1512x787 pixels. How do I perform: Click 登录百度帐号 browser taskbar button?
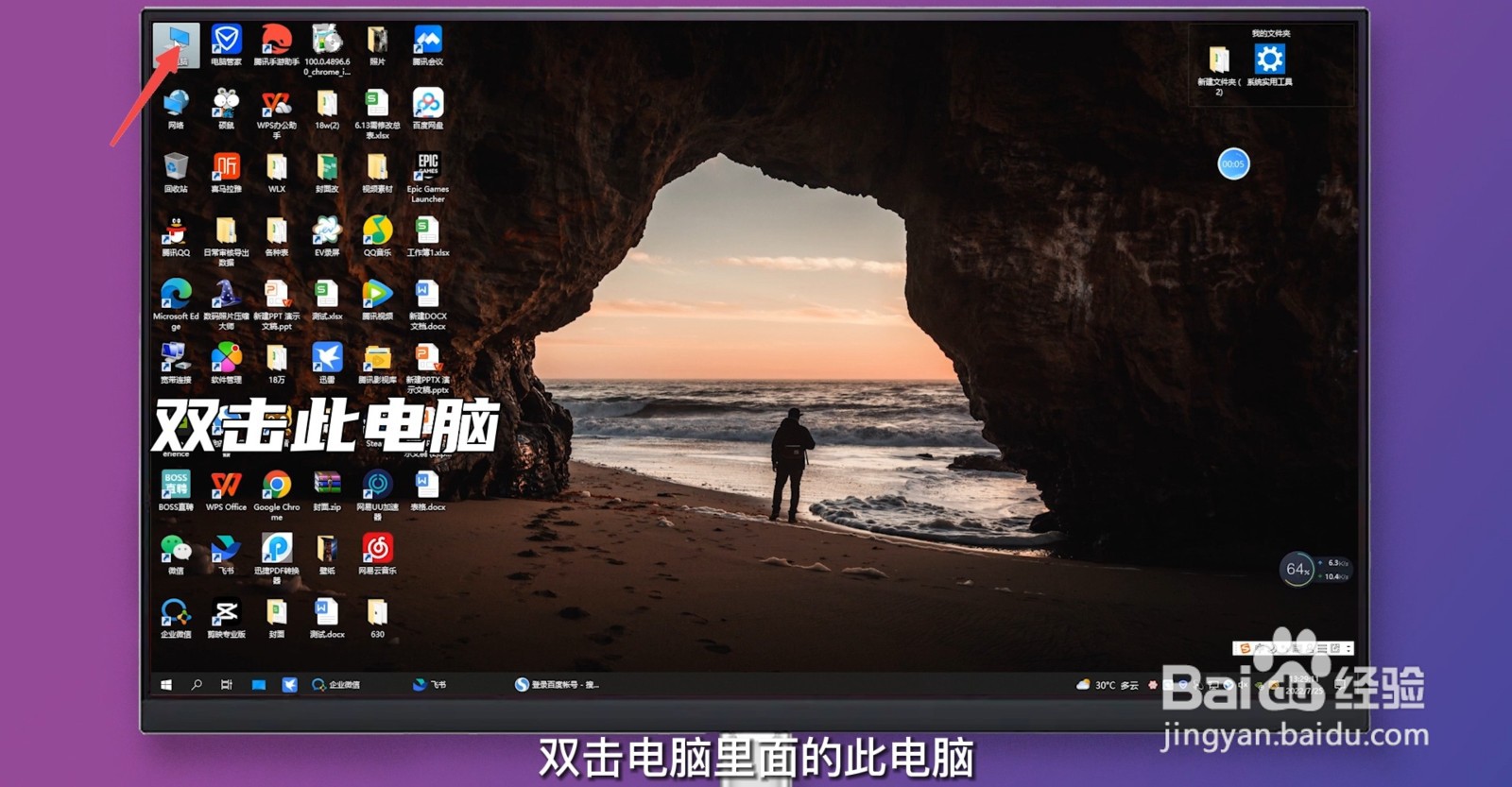tap(558, 684)
